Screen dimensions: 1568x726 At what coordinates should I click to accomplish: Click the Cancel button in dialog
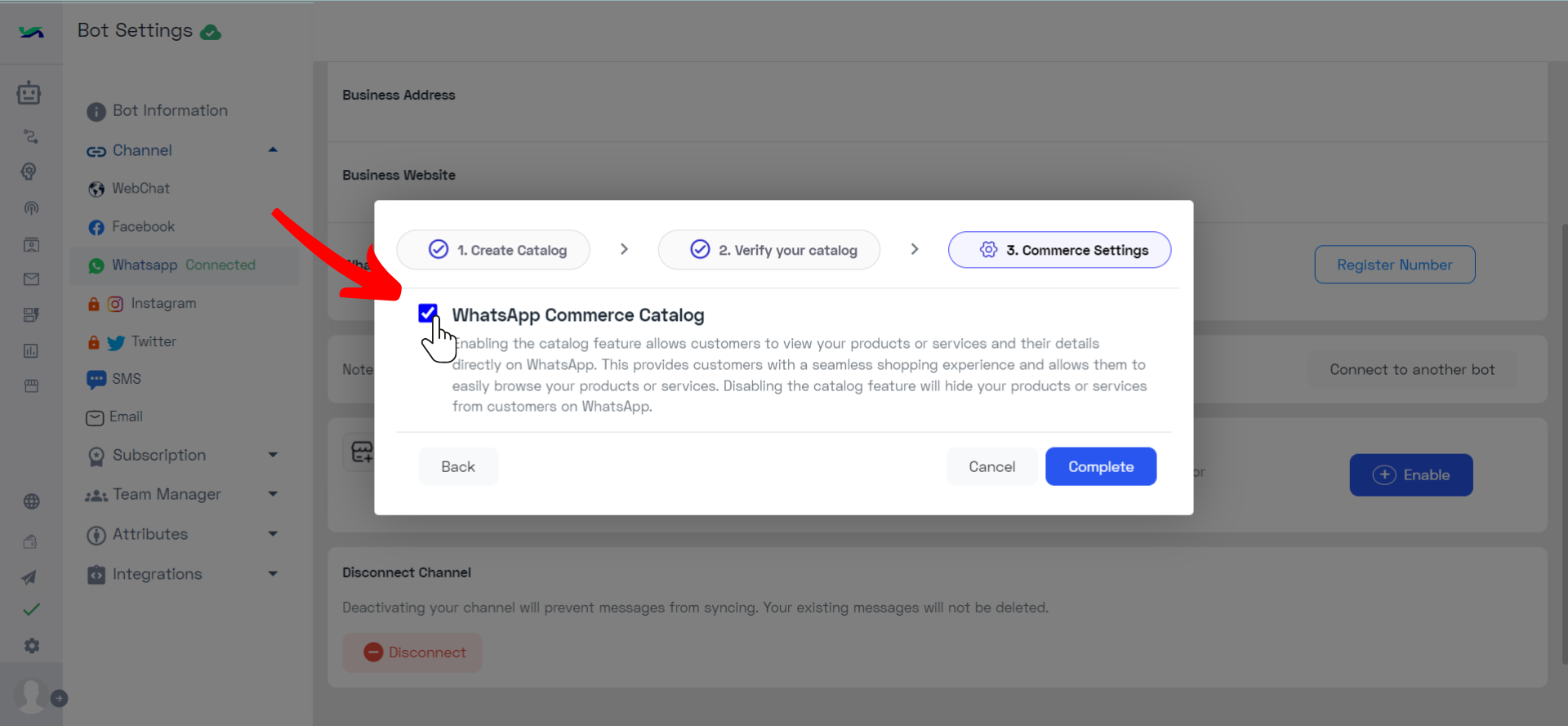(991, 466)
